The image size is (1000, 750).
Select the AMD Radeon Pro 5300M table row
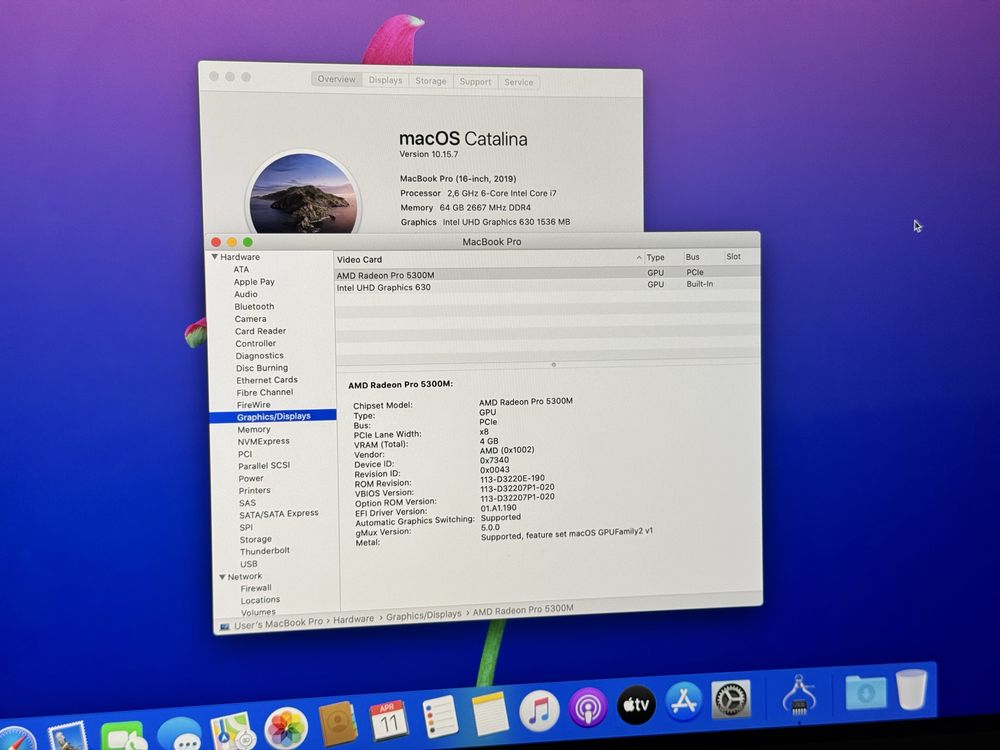tap(547, 274)
